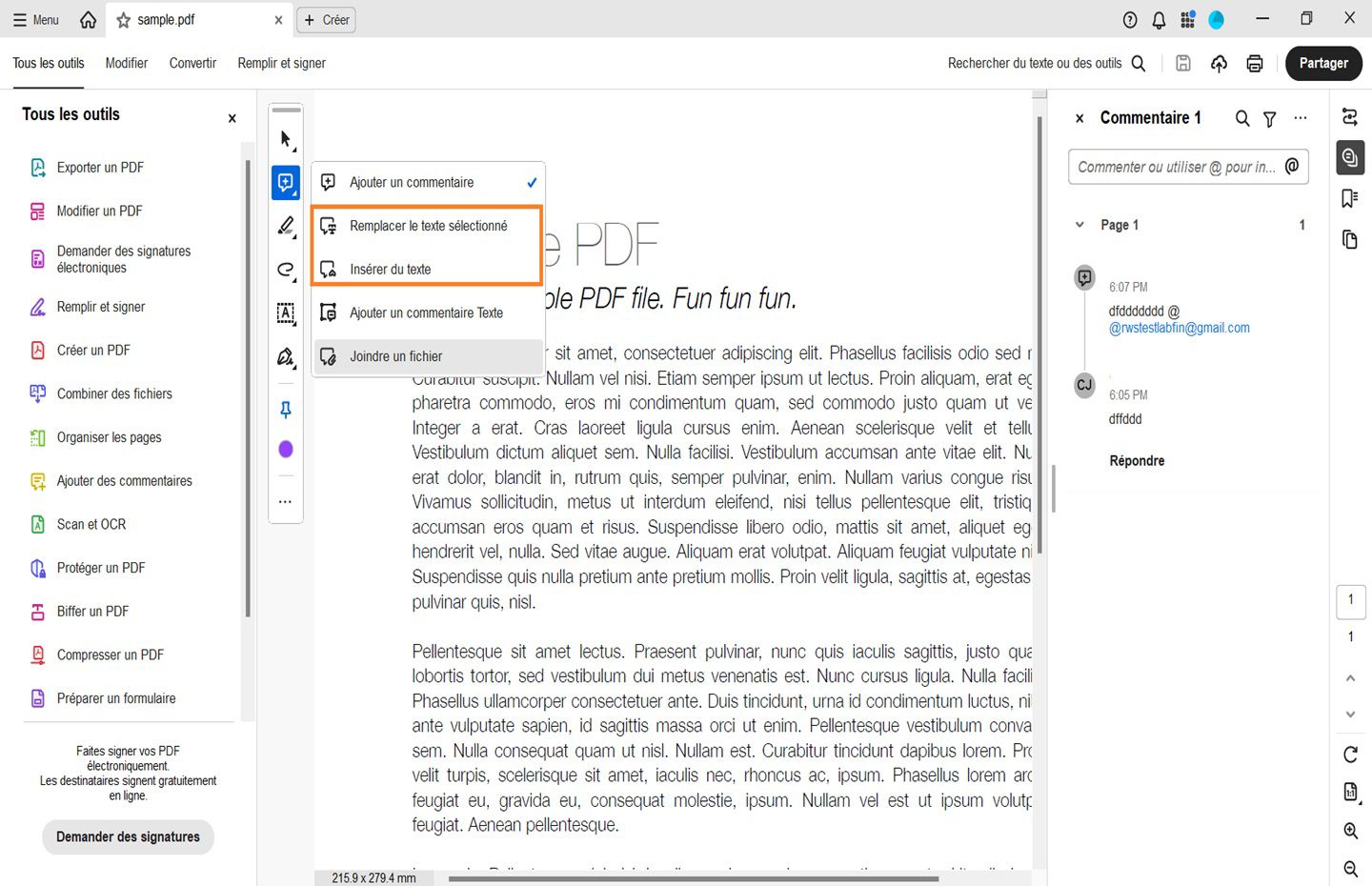Switch to the Convertir tab
1372x886 pixels.
coord(192,63)
